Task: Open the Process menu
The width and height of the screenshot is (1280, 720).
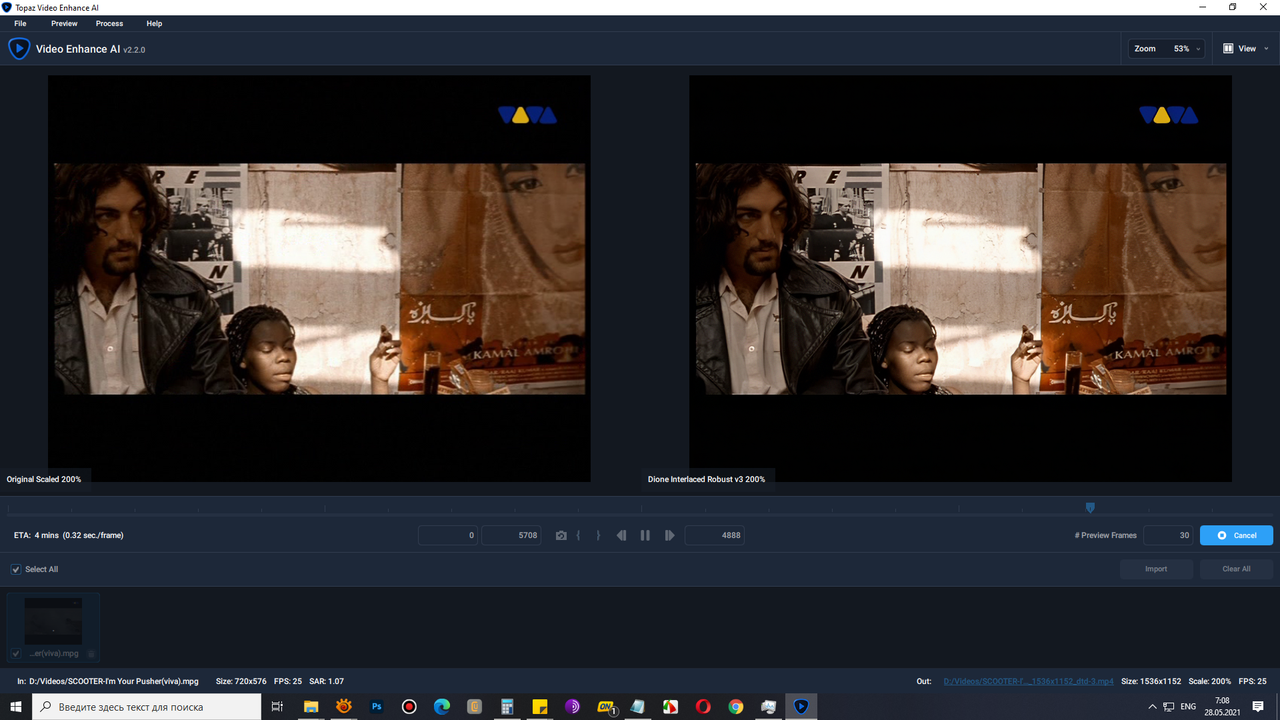Action: [109, 23]
